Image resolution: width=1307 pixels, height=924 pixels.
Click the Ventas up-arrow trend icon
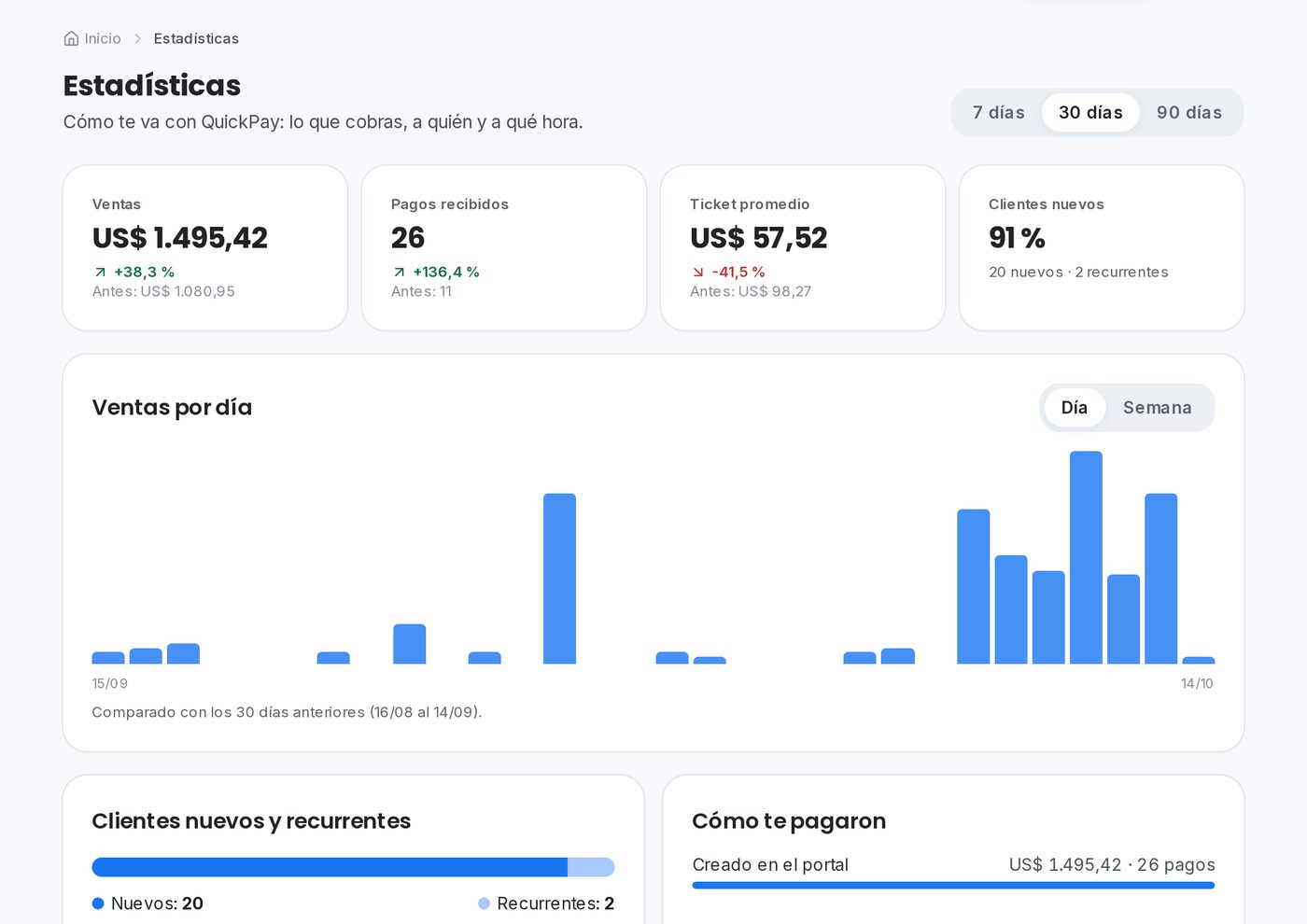pyautogui.click(x=100, y=273)
